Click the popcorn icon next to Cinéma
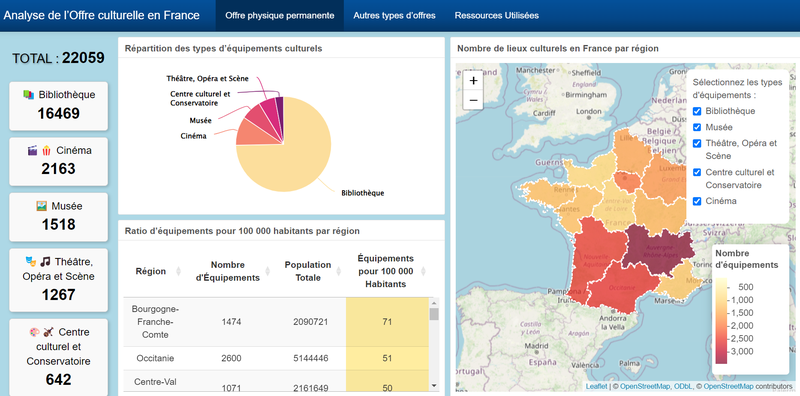 [46, 150]
